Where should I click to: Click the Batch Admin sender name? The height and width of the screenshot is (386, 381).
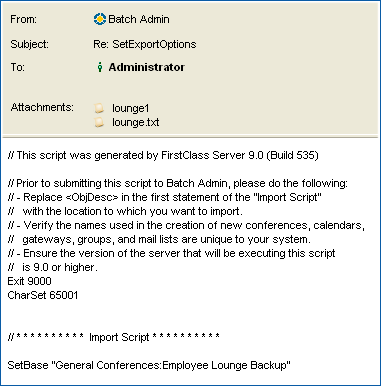[x=139, y=19]
